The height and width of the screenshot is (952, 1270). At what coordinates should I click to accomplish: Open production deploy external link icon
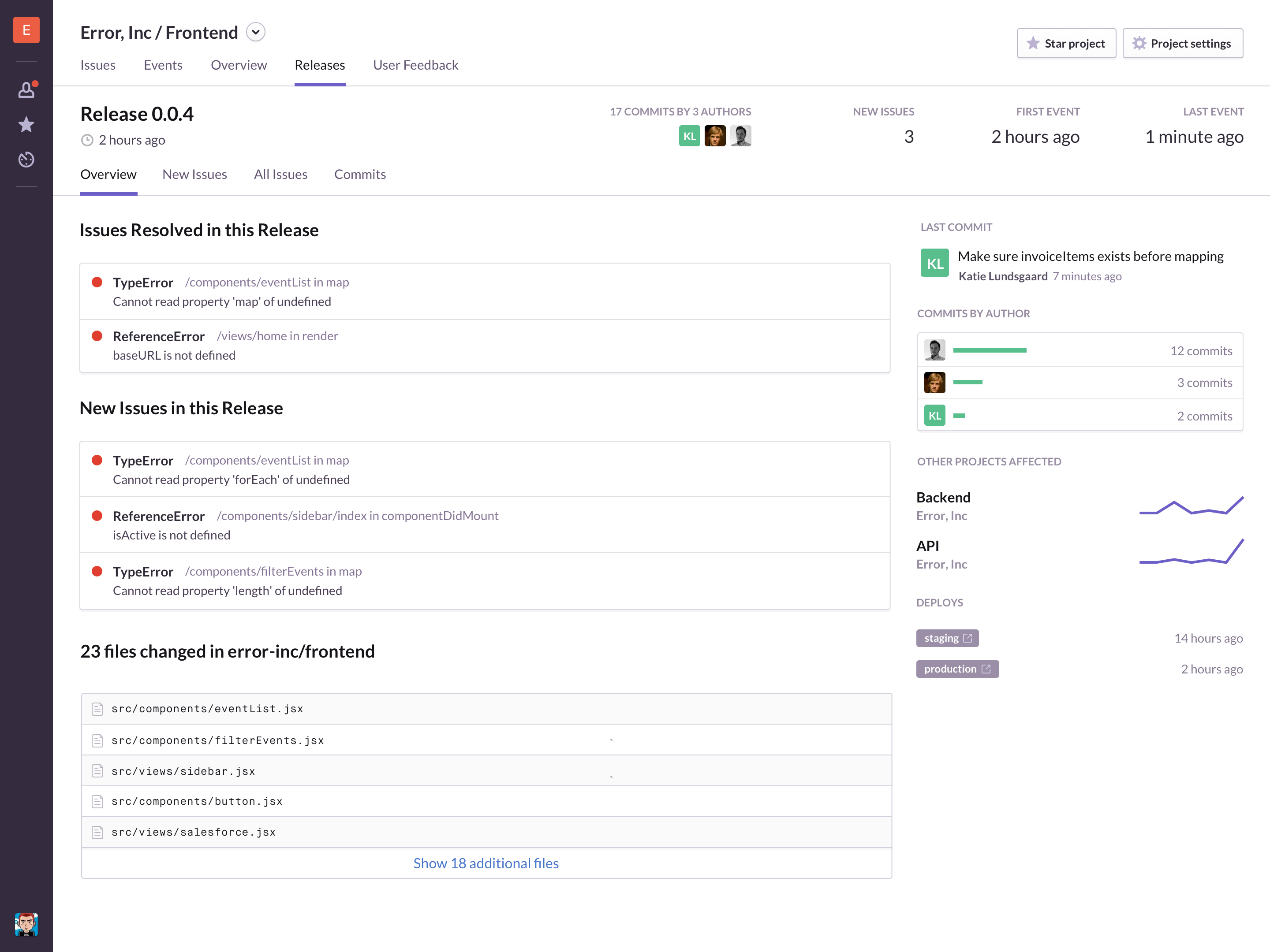coord(986,669)
